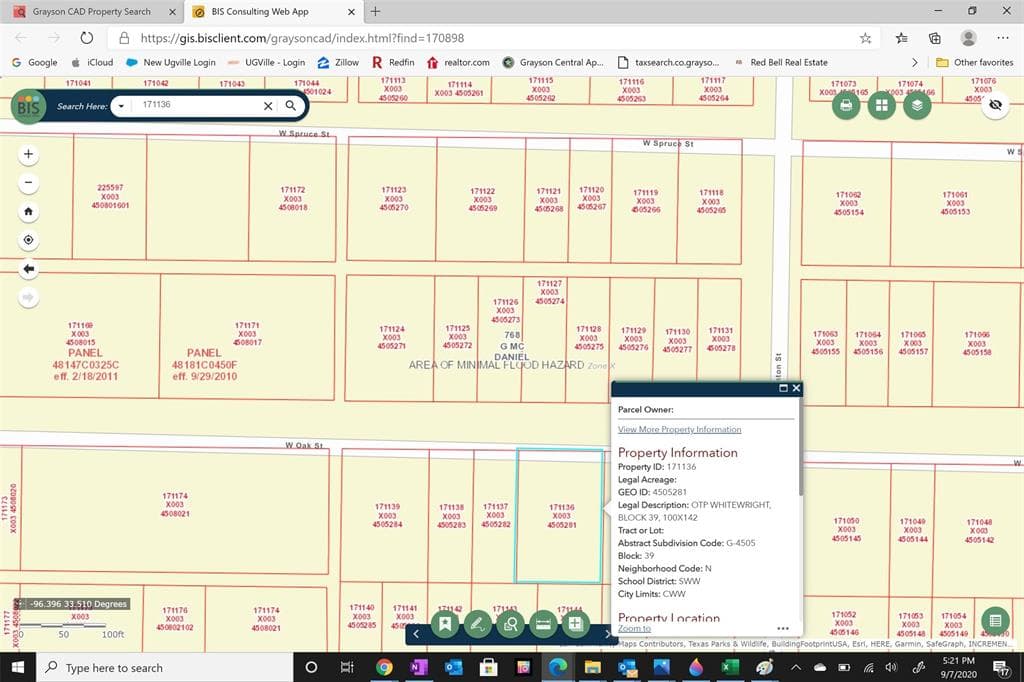Open Other favorites folder
This screenshot has height=682, width=1024.
[974, 63]
